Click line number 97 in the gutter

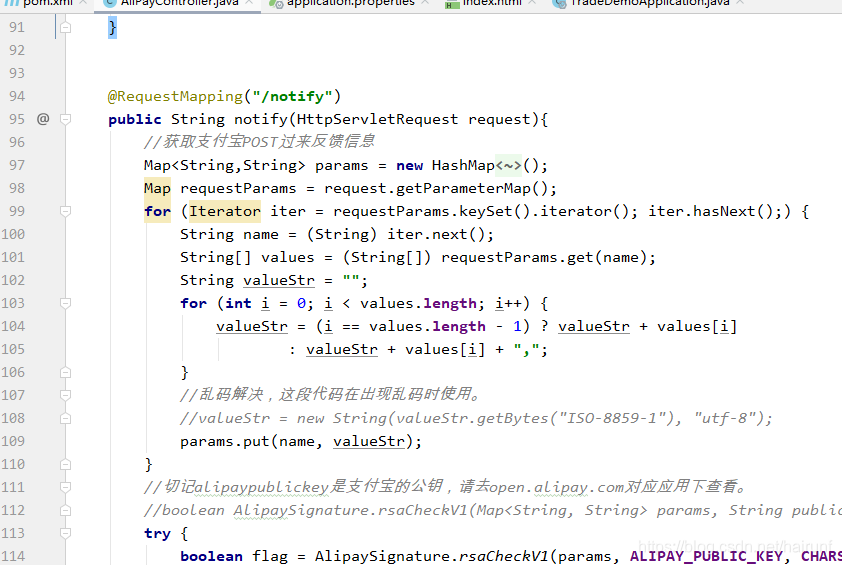point(17,165)
